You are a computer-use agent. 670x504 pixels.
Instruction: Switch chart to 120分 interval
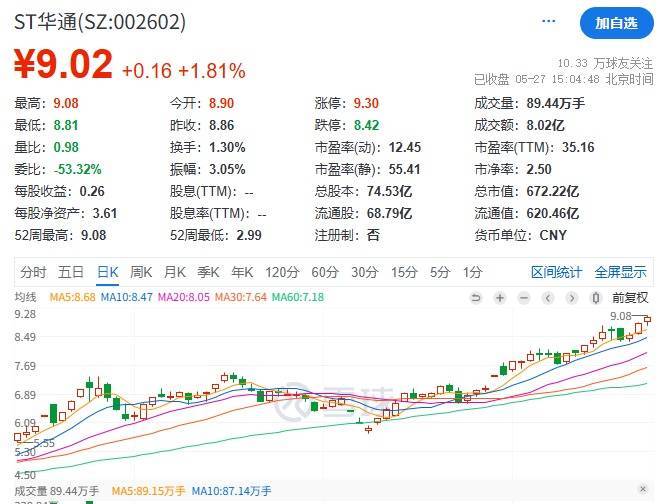[282, 272]
